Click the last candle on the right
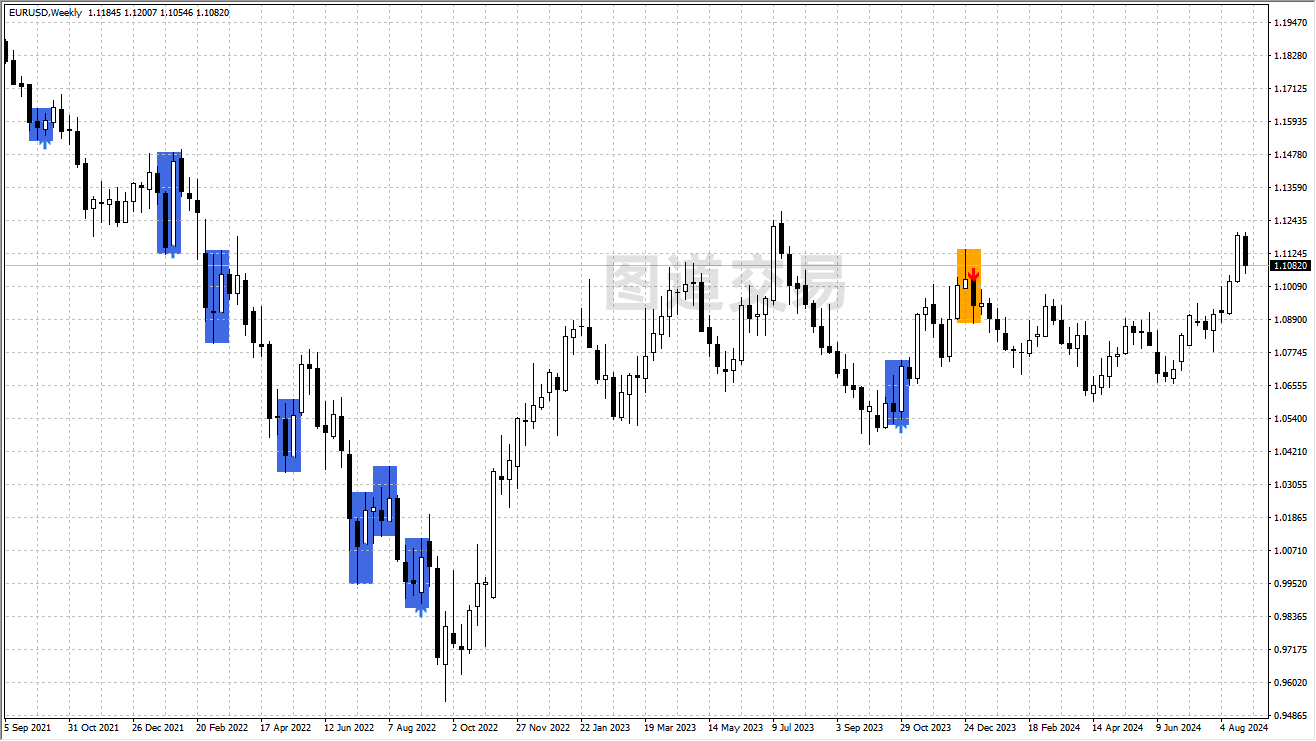Viewport: 1316px width, 741px height. click(x=1245, y=251)
